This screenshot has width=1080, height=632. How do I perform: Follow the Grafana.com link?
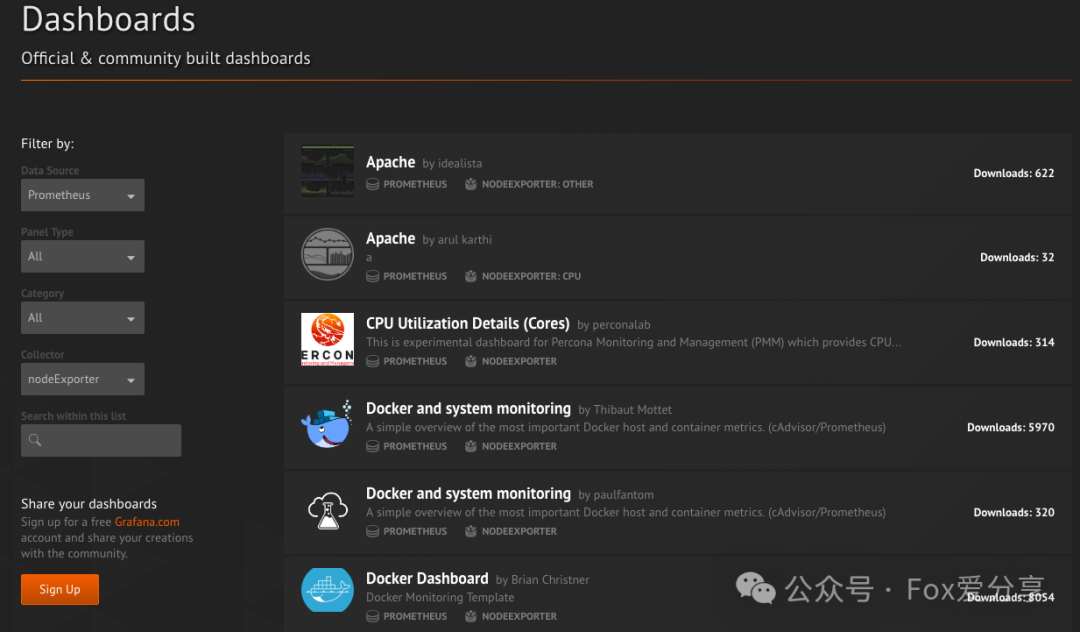pyautogui.click(x=147, y=522)
